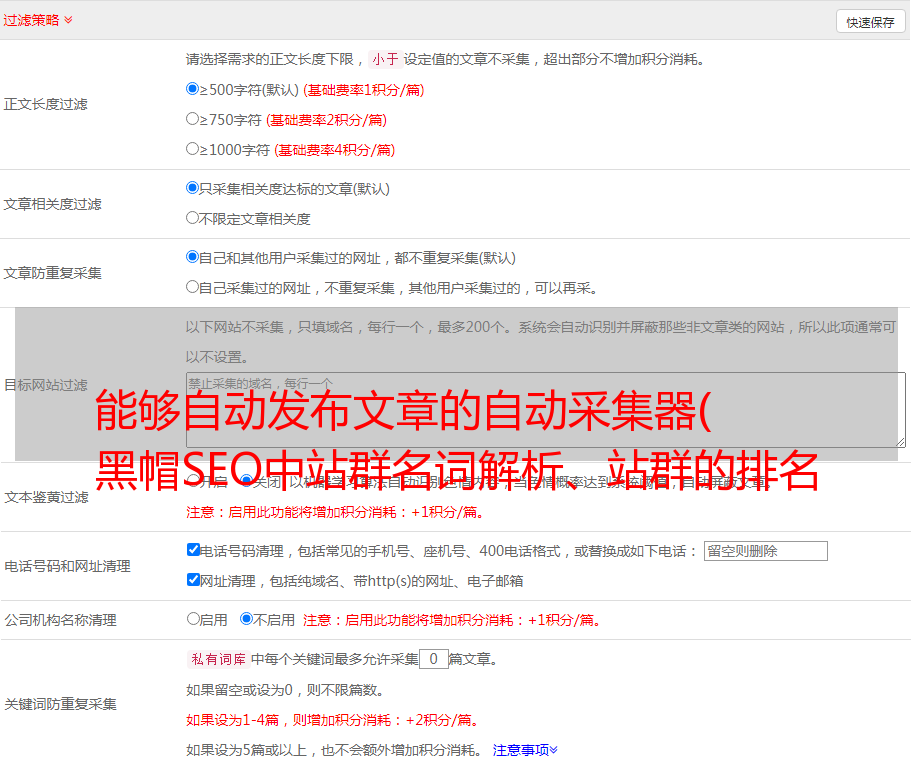Choose 不限定文章相关度 radio option

(x=193, y=218)
